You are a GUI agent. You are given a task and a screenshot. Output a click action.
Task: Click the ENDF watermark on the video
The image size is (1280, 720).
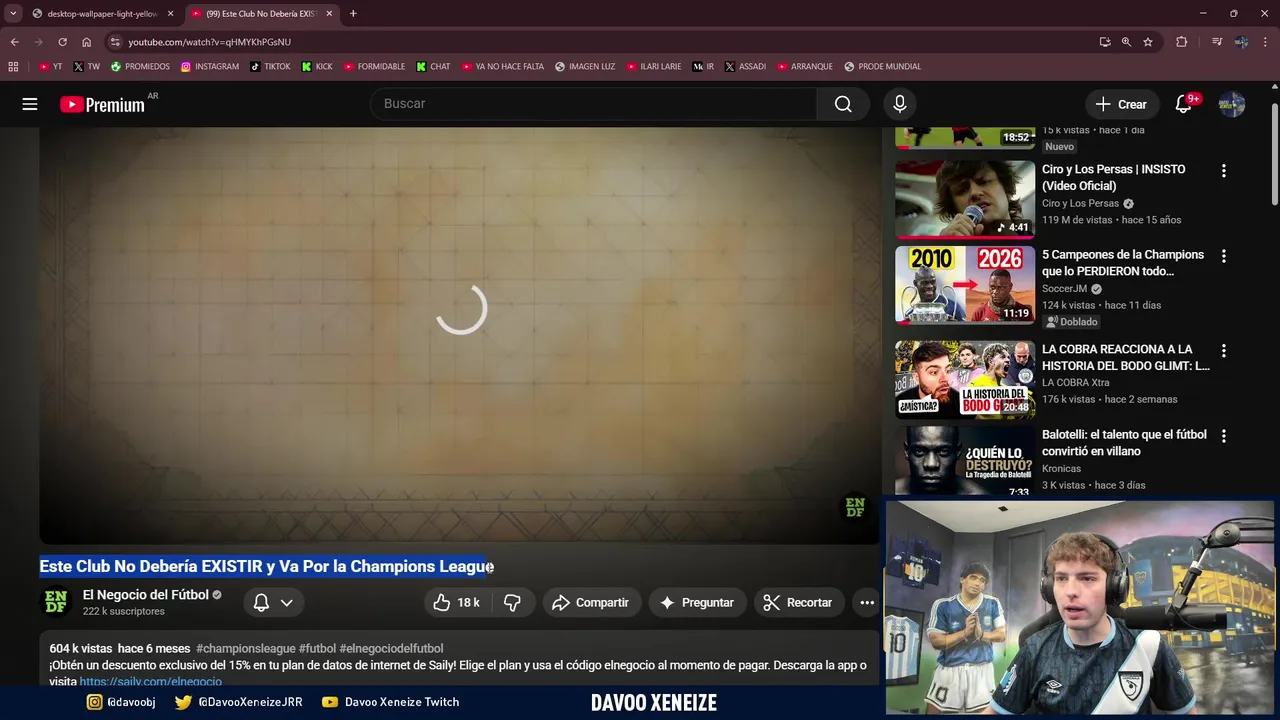[x=855, y=508]
